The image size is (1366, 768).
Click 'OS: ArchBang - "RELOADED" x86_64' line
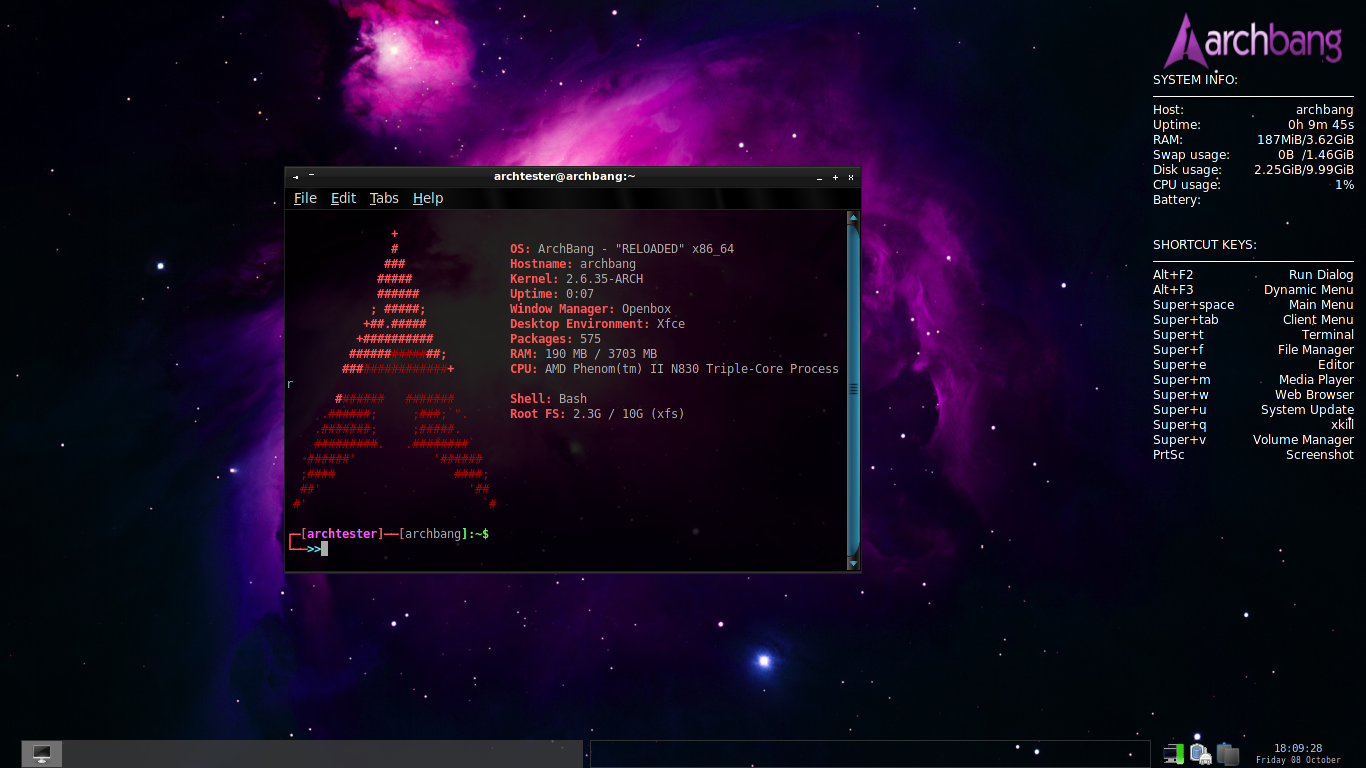coord(622,249)
